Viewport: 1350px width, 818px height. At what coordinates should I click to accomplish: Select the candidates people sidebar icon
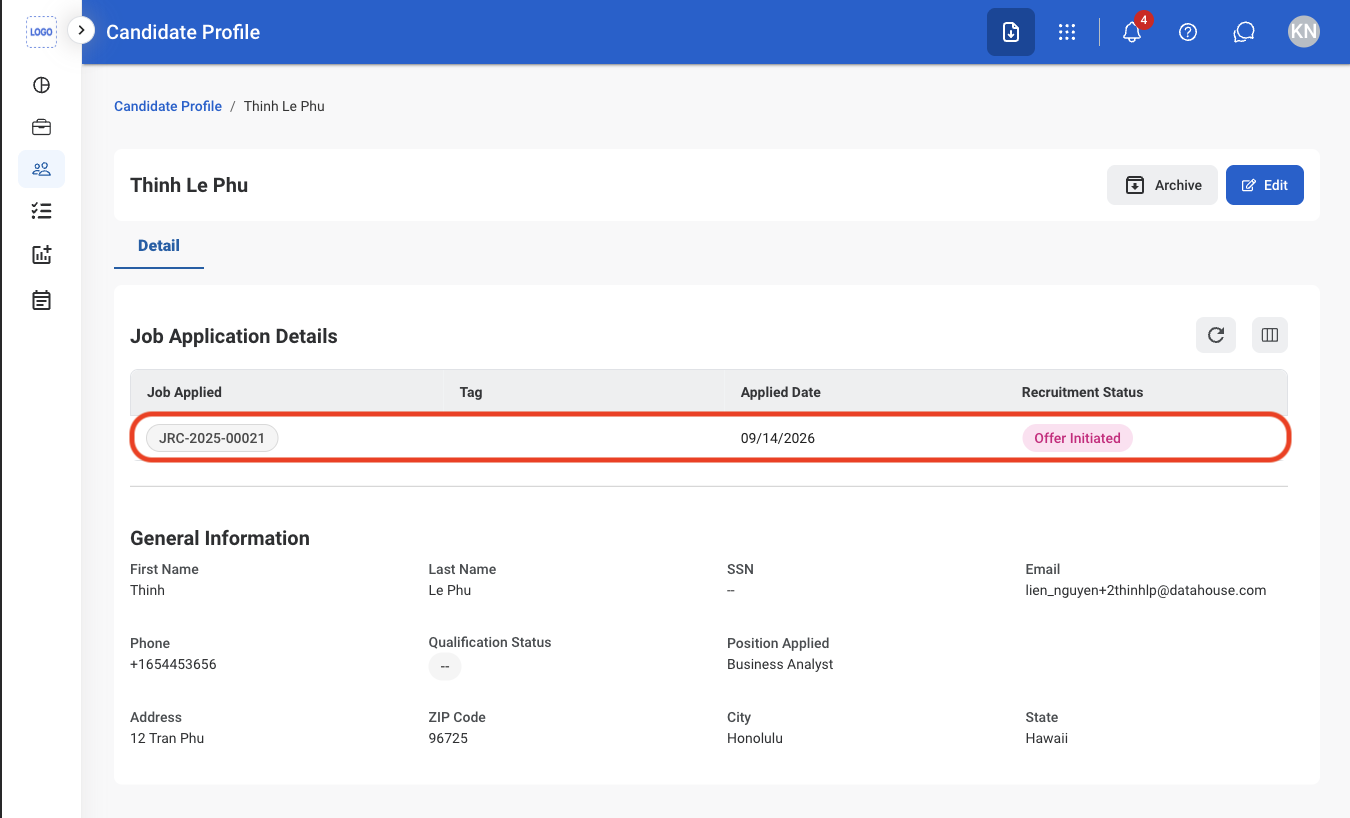click(41, 169)
